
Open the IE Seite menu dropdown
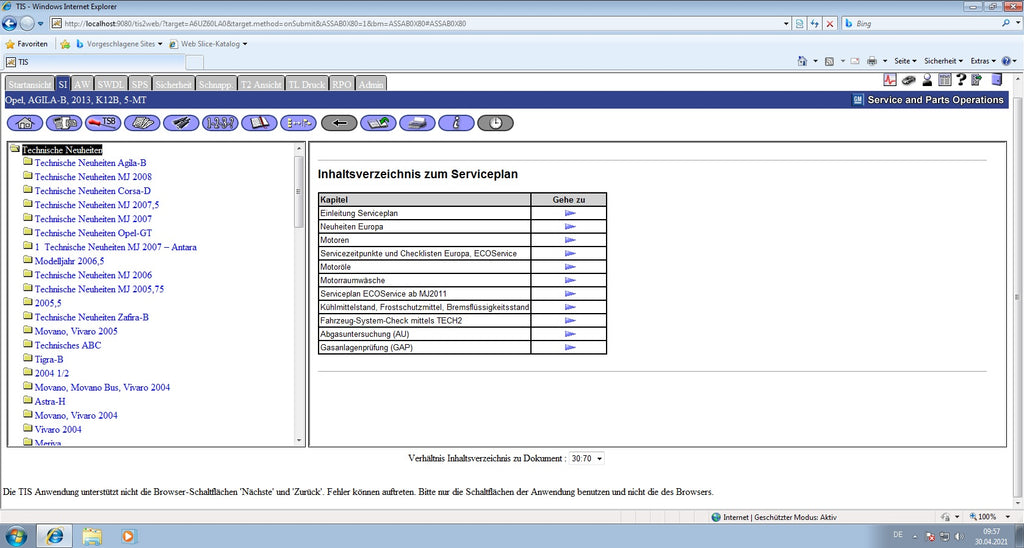(905, 61)
